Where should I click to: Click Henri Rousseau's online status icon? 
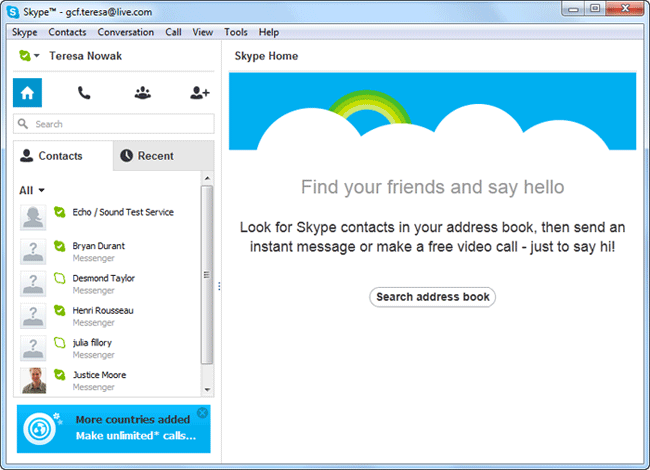pyautogui.click(x=60, y=310)
